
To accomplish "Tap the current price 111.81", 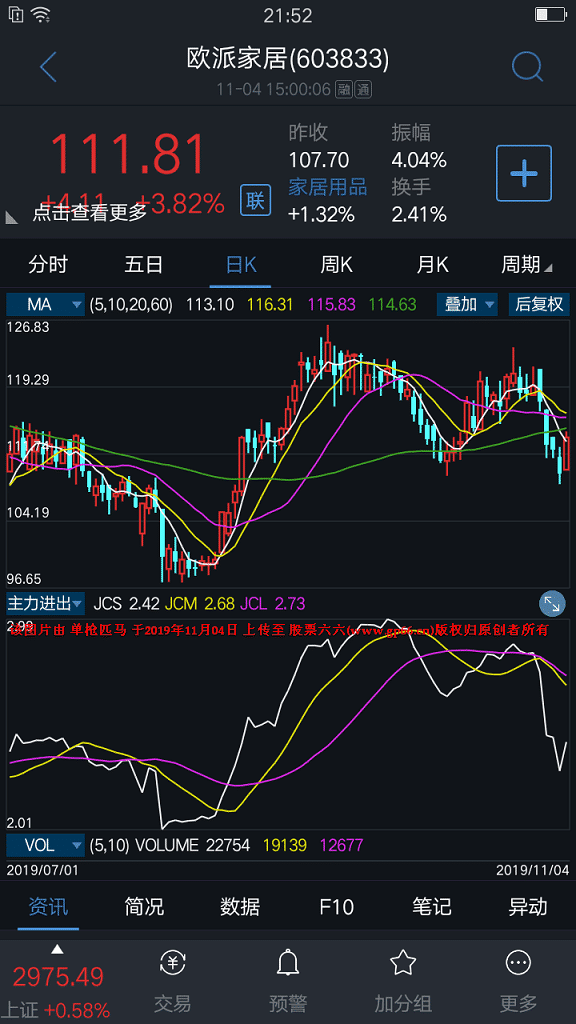I will coord(129,153).
